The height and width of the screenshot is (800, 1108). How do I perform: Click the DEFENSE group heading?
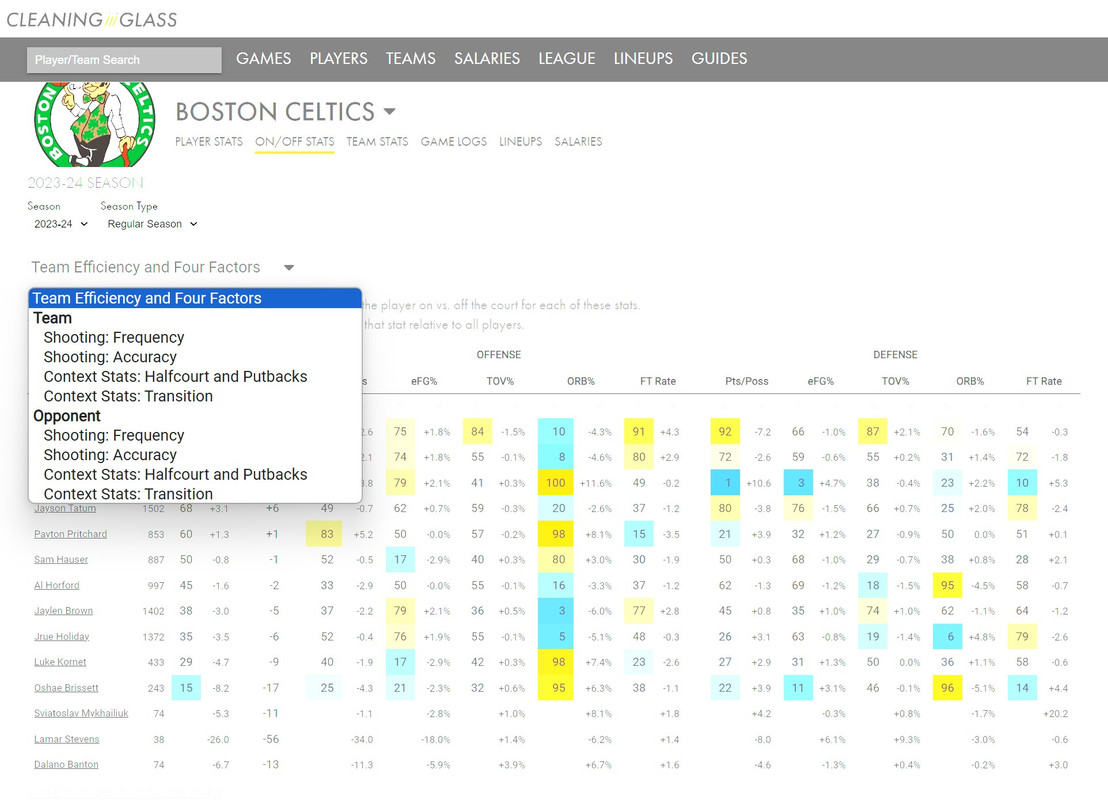[895, 355]
